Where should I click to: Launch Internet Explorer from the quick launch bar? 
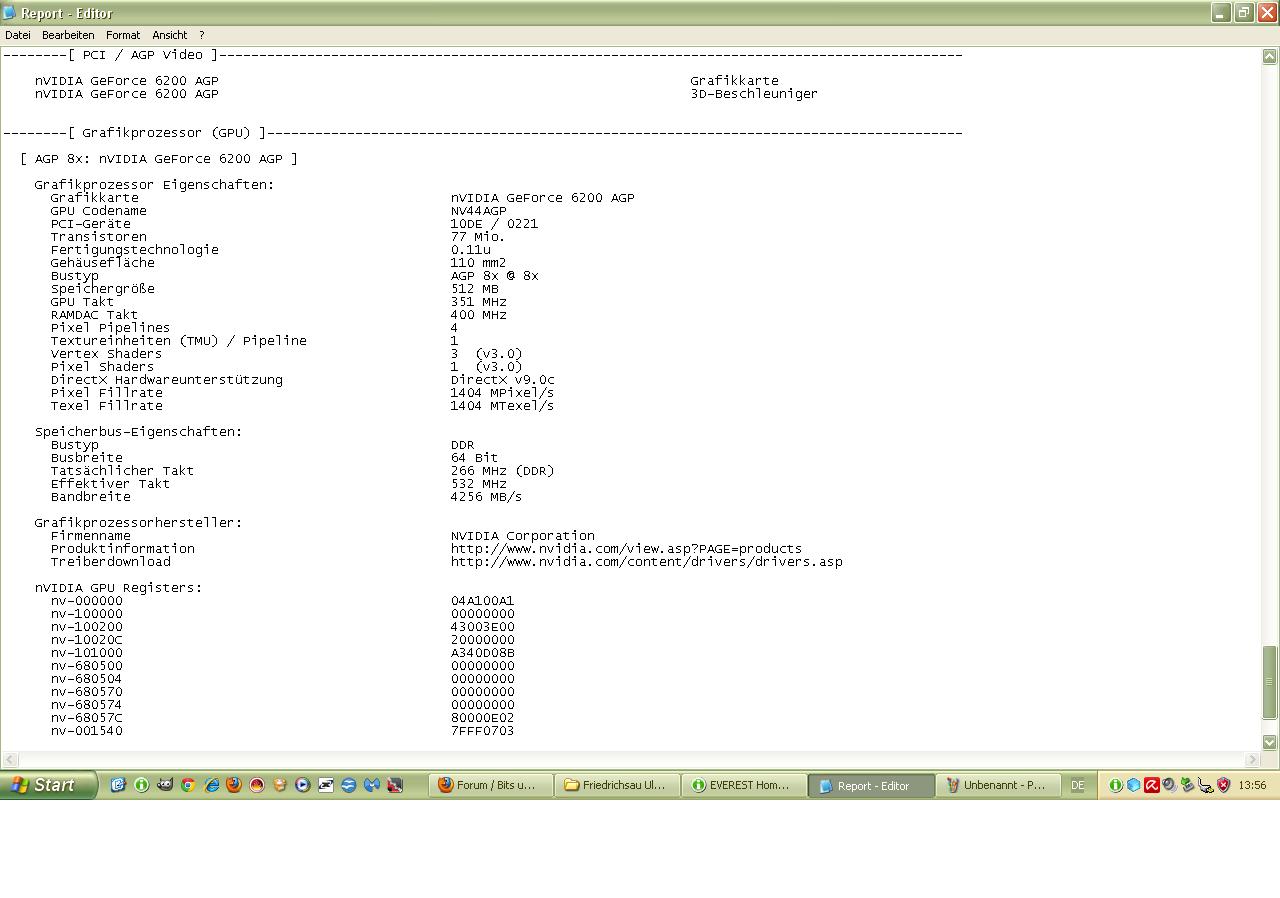pos(211,785)
